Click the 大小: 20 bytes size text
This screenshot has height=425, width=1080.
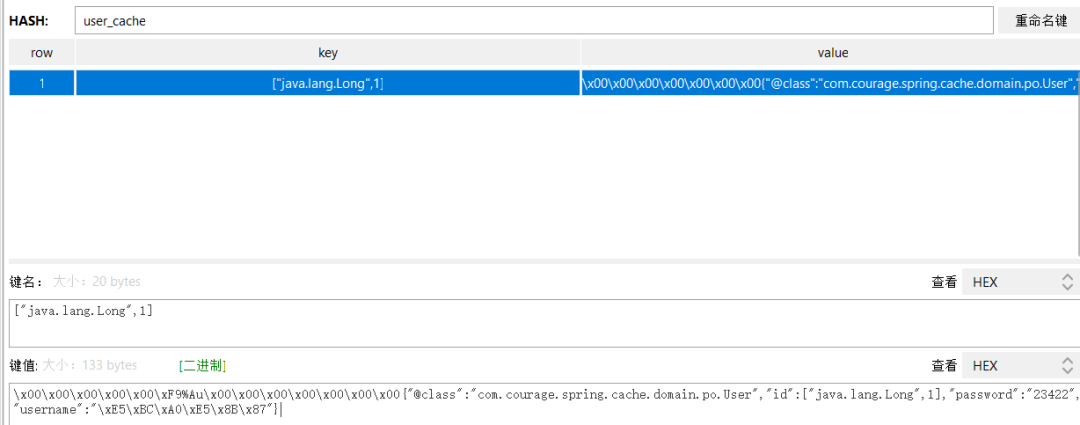(96, 282)
